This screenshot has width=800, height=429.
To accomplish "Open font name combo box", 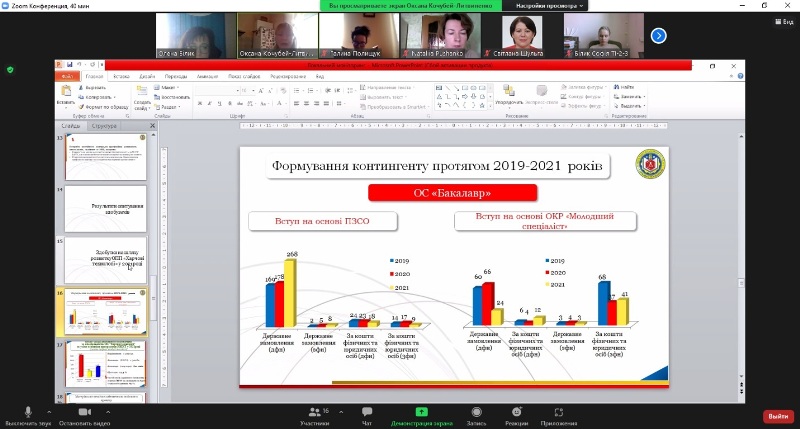I will click(x=217, y=90).
